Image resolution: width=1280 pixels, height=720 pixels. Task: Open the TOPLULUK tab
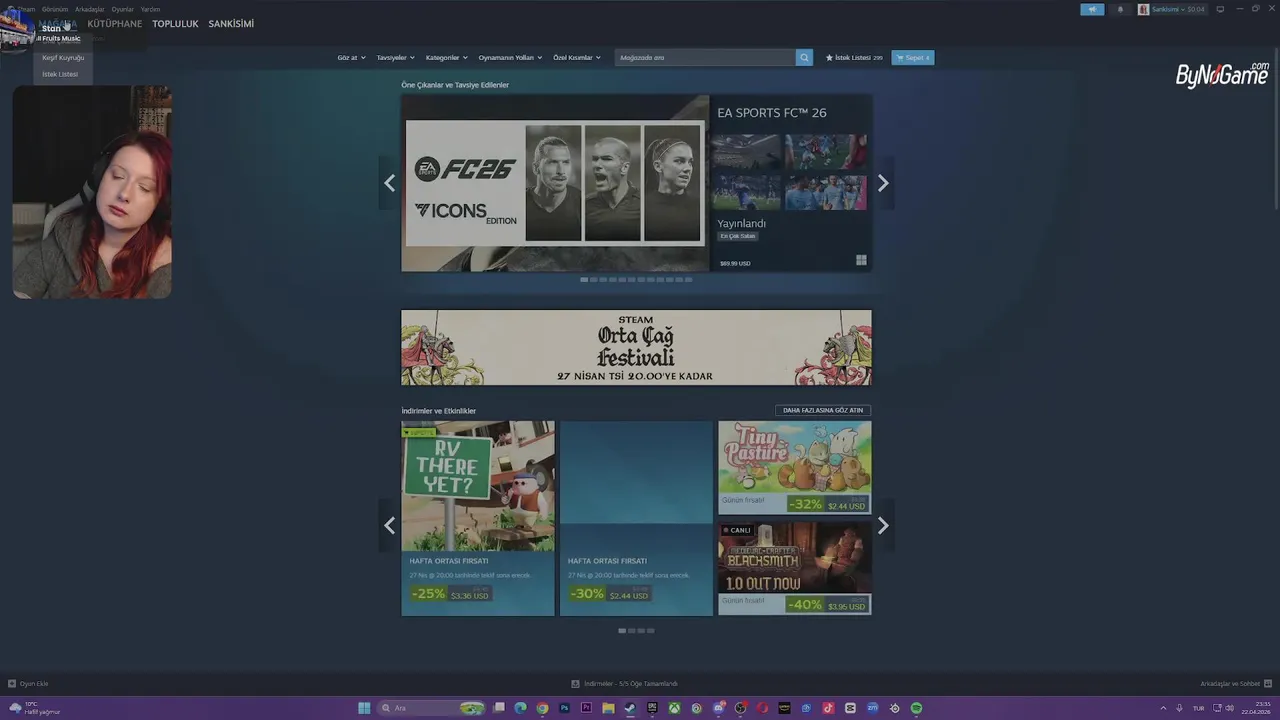click(175, 24)
